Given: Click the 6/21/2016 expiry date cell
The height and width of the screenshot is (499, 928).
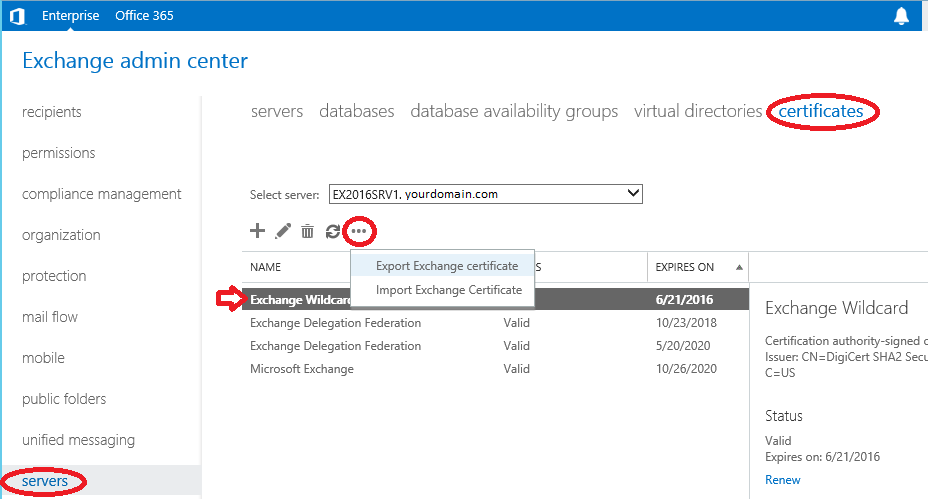Looking at the screenshot, I should point(684,300).
